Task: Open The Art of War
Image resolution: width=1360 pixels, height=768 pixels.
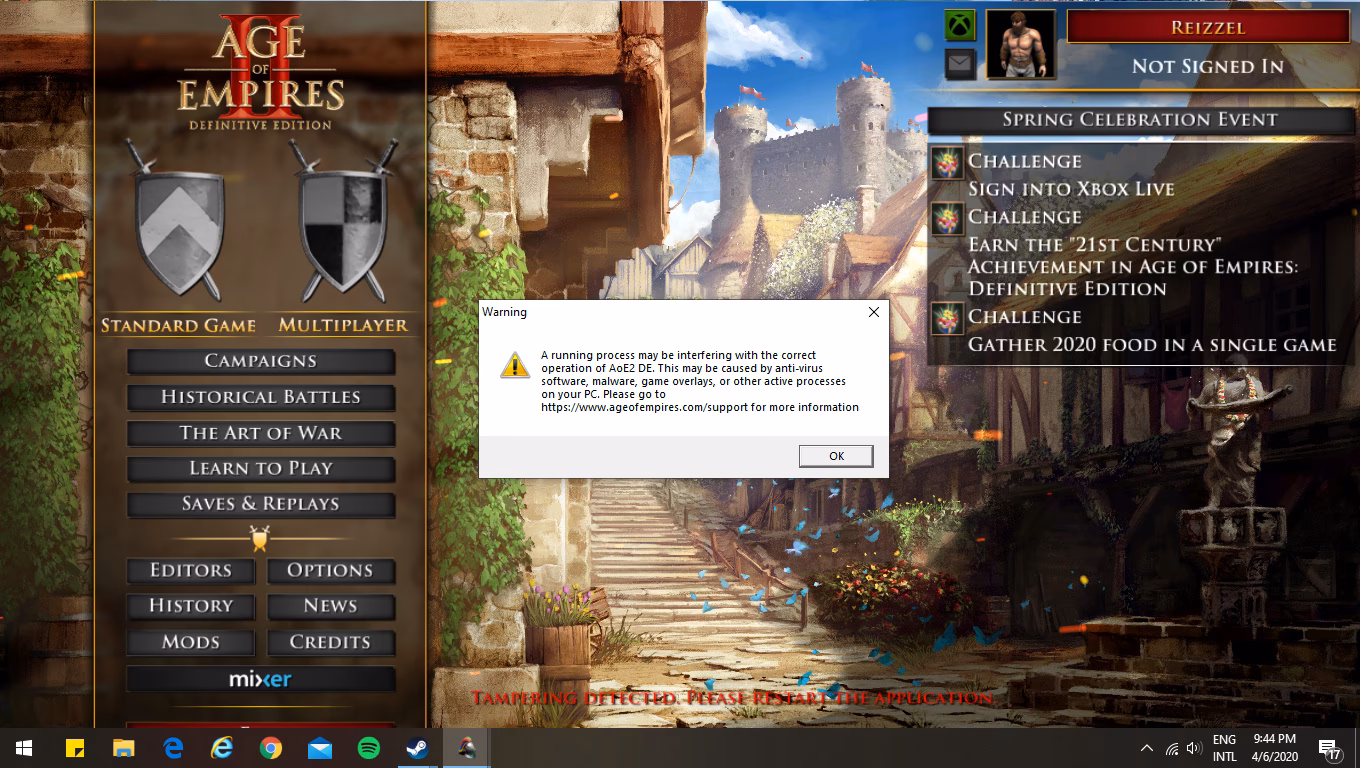Action: (x=261, y=433)
